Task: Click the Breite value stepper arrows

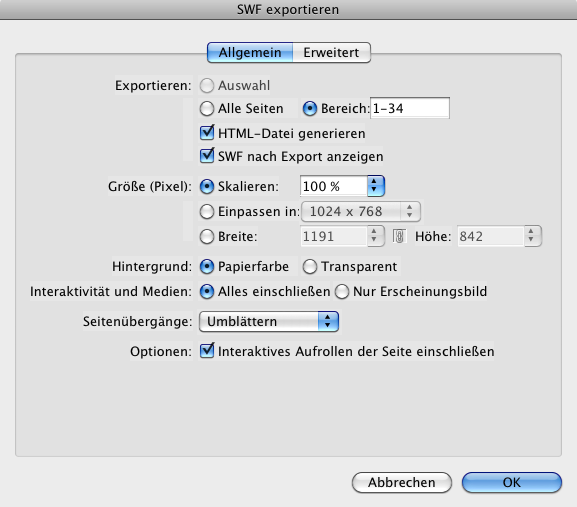Action: point(375,236)
